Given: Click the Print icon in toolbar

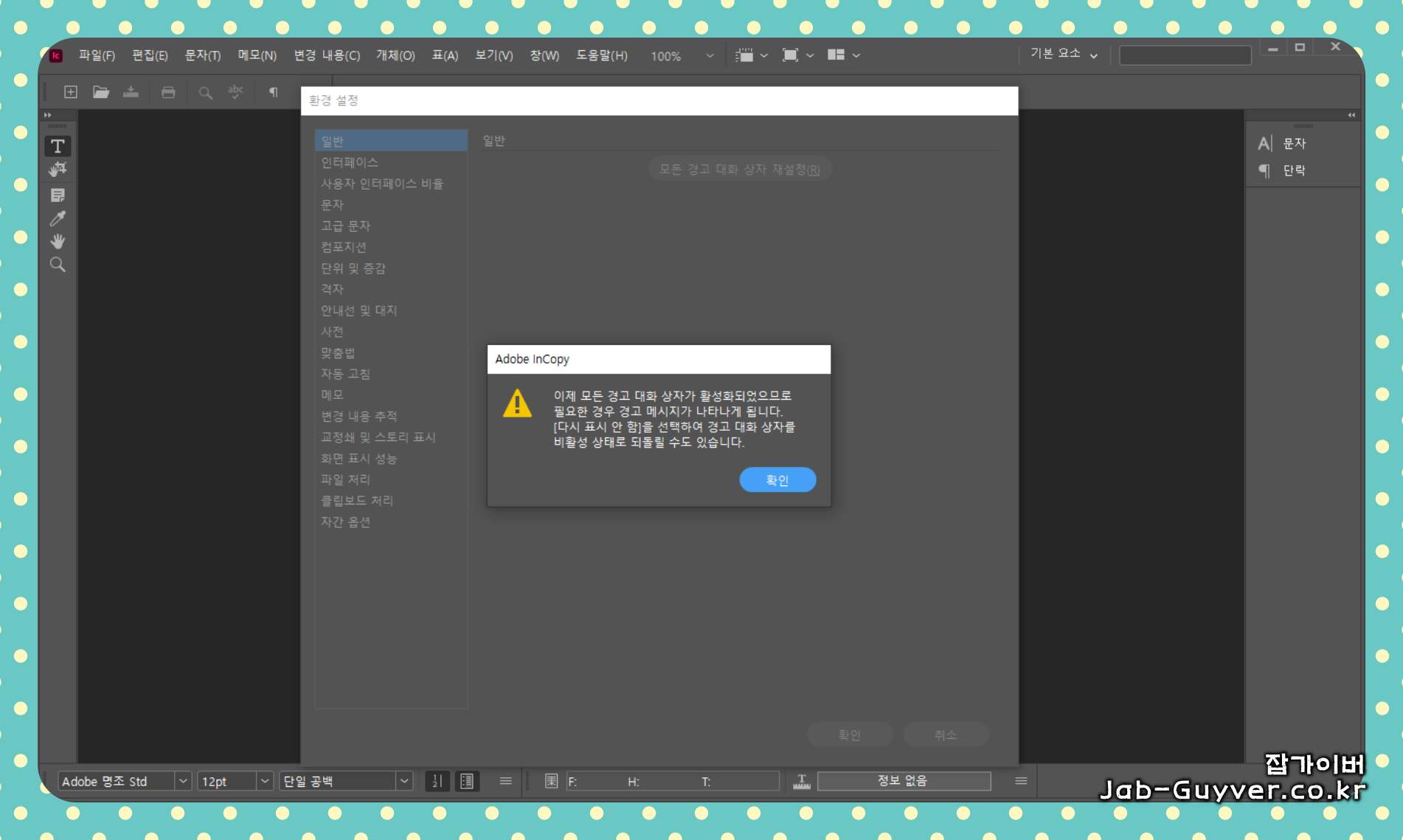Looking at the screenshot, I should coord(168,92).
